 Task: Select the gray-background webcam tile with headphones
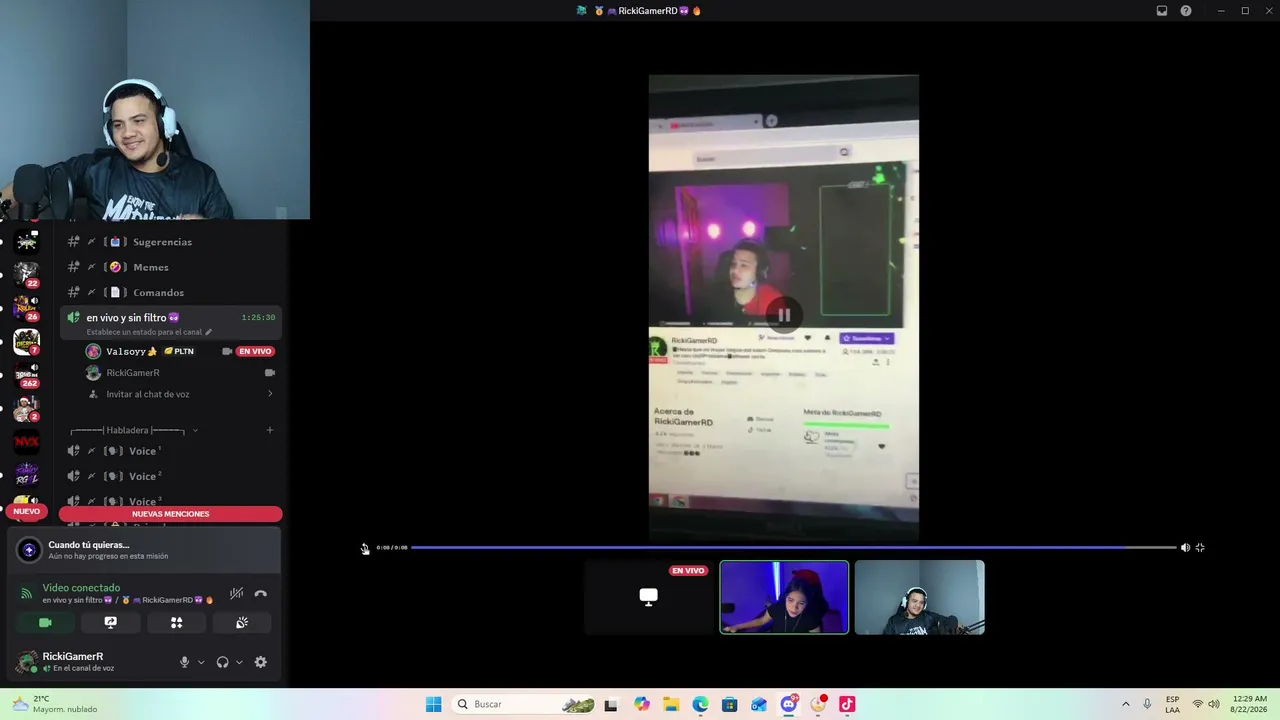[920, 597]
